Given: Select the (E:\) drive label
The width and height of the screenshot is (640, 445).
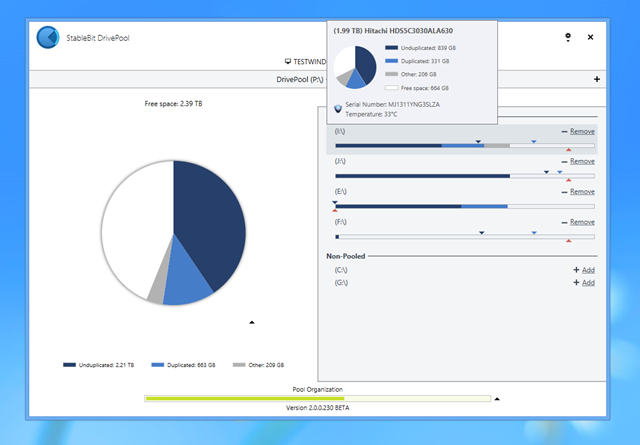Looking at the screenshot, I should coord(340,191).
